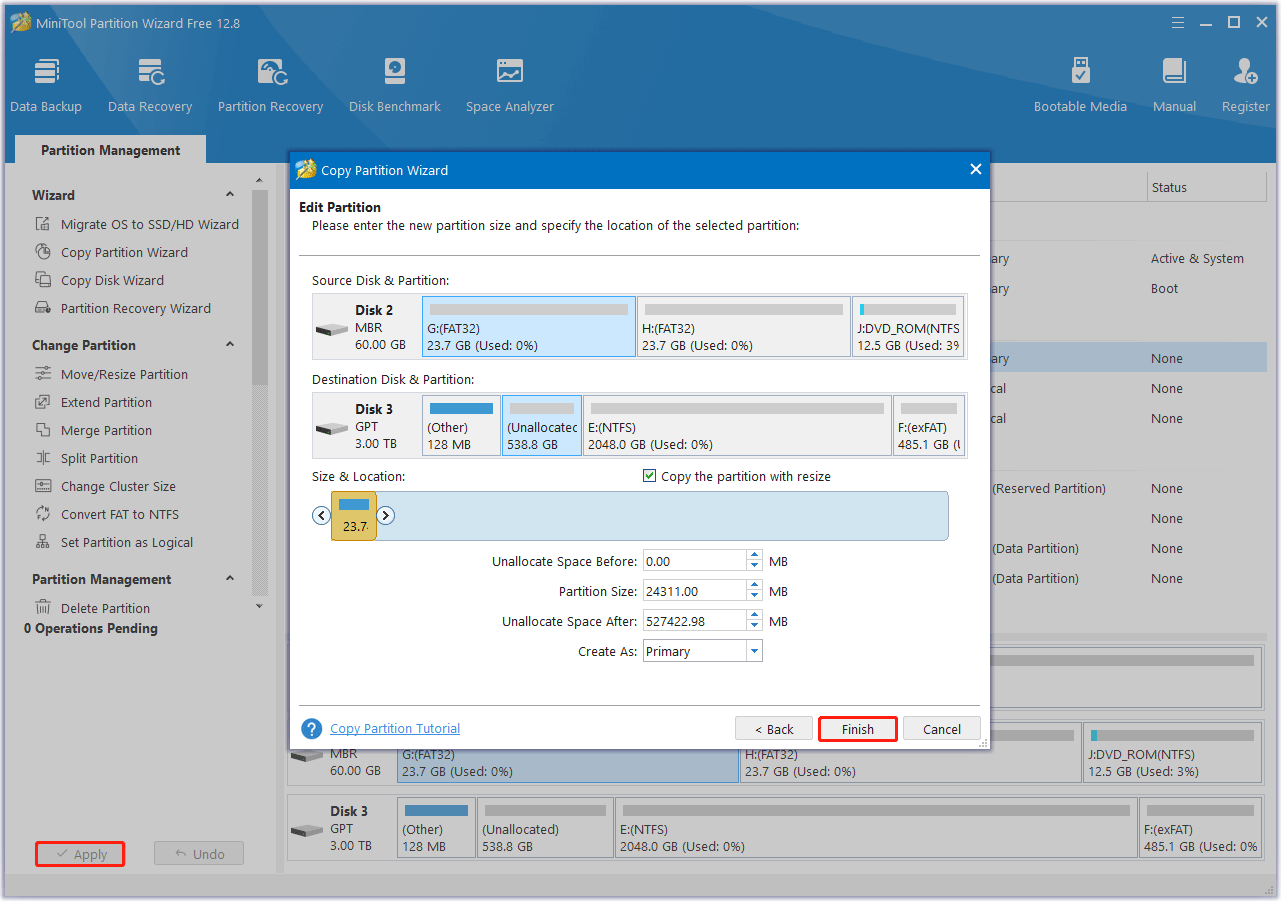Viewport: 1282px width, 903px height.
Task: Click the Move/Resize Partition icon
Action: [43, 374]
